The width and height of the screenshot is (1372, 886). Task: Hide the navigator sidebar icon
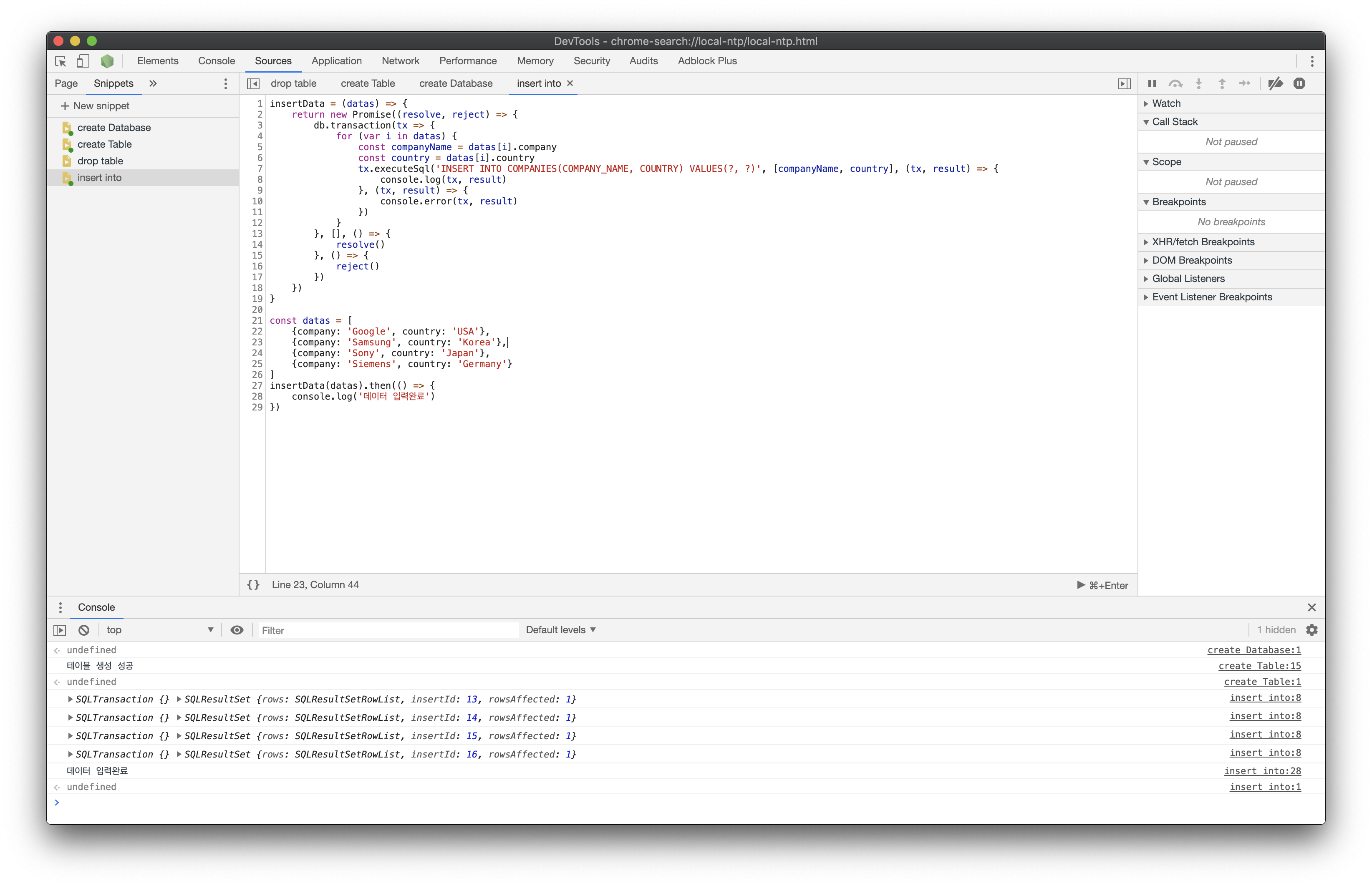(253, 83)
